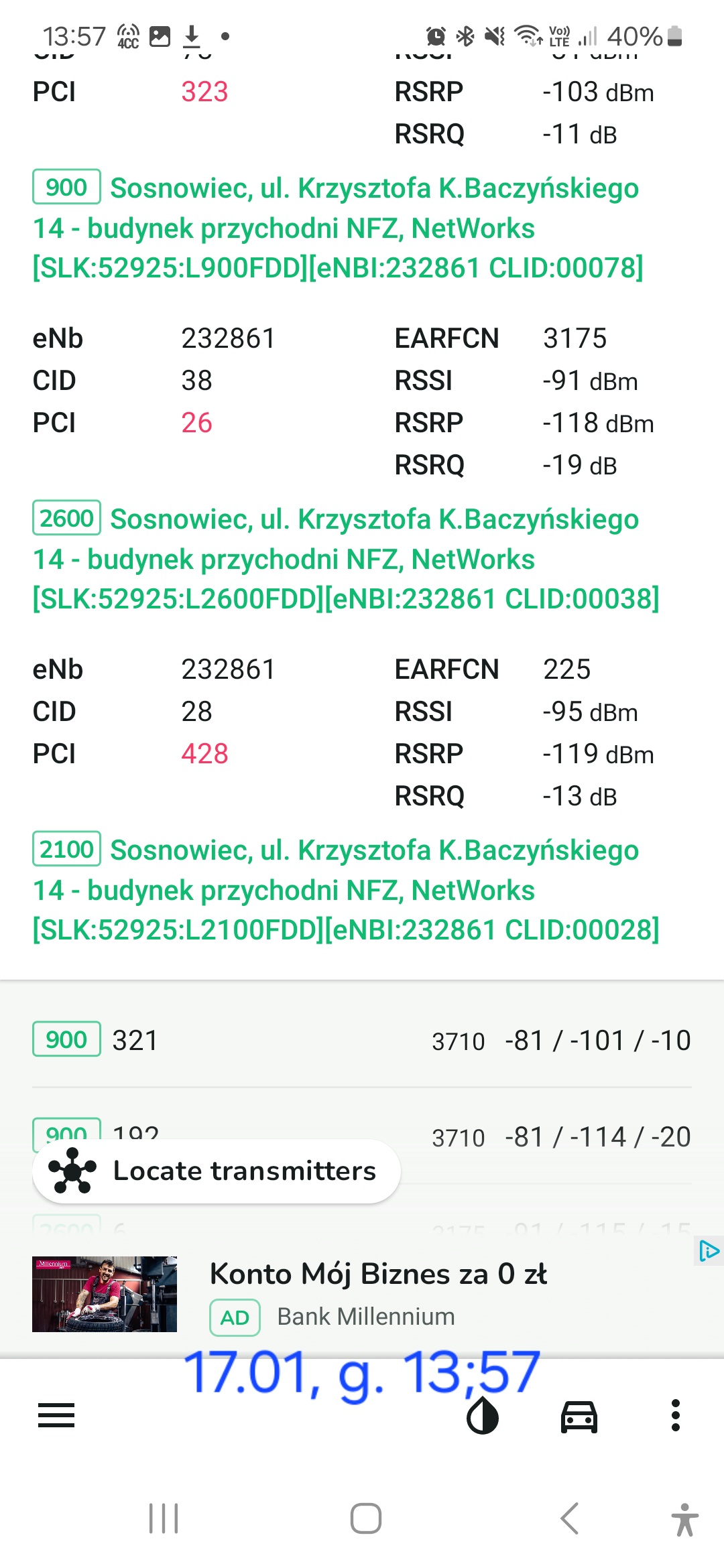Tap the Locate transmitters button

[x=217, y=1171]
